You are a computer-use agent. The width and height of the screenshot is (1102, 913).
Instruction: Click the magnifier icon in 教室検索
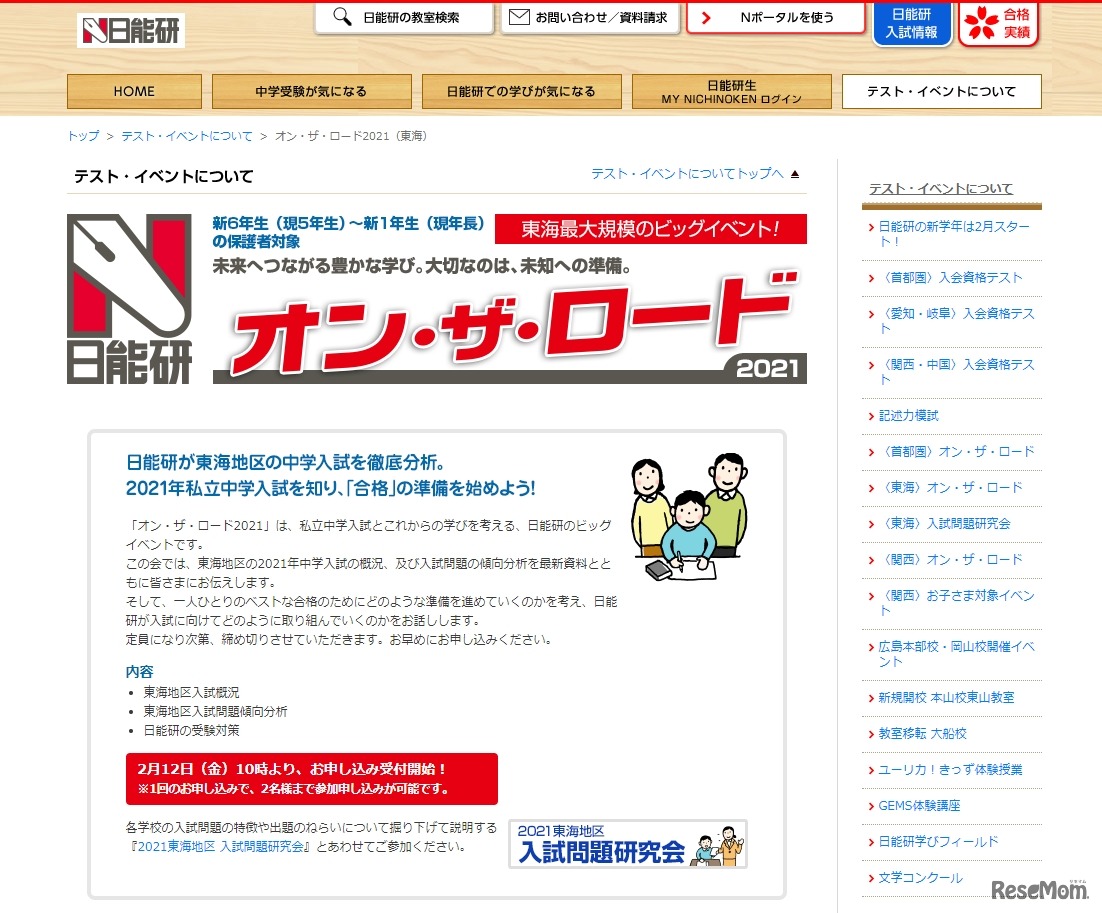[342, 16]
